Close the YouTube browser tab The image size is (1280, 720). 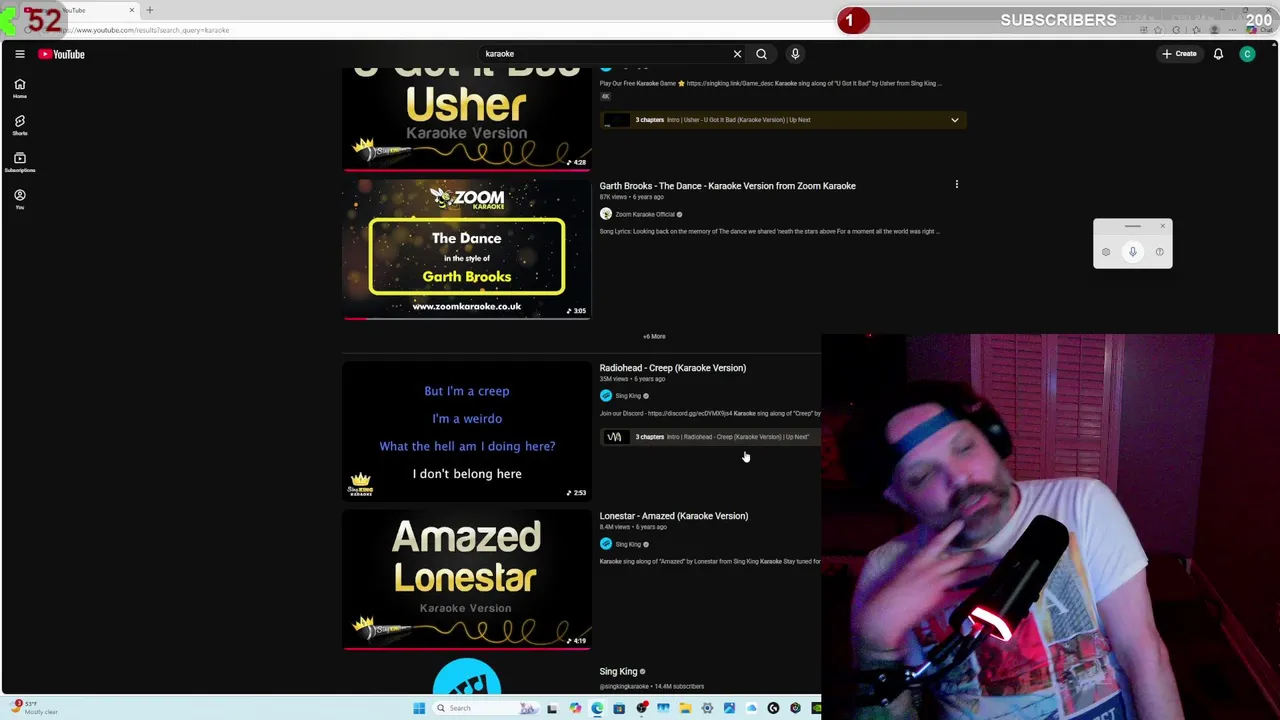coord(131,10)
